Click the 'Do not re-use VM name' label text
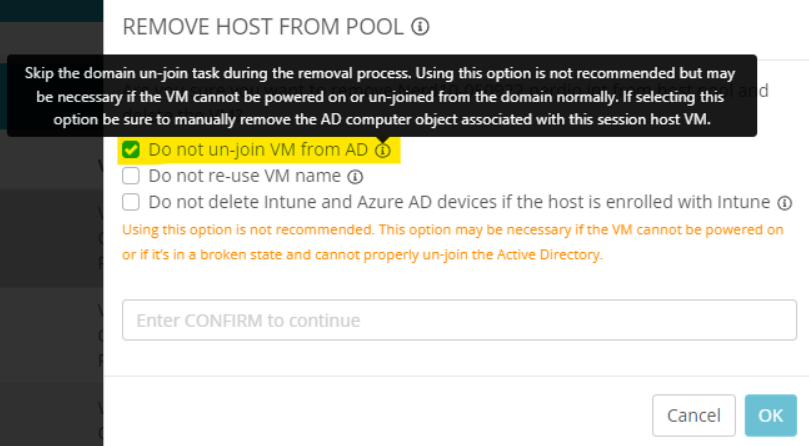The image size is (809, 446). [245, 176]
